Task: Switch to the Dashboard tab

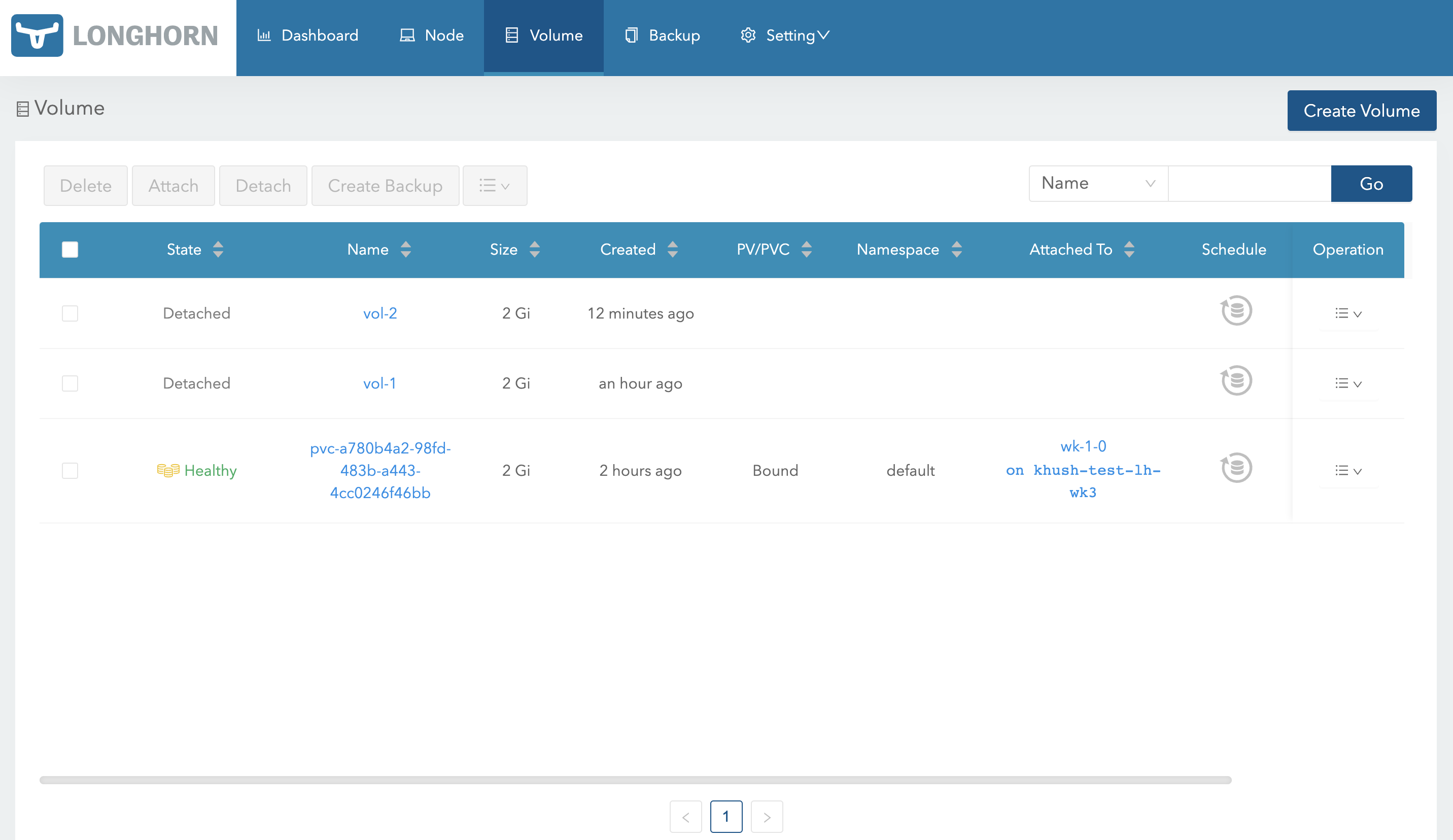Action: pyautogui.click(x=308, y=35)
